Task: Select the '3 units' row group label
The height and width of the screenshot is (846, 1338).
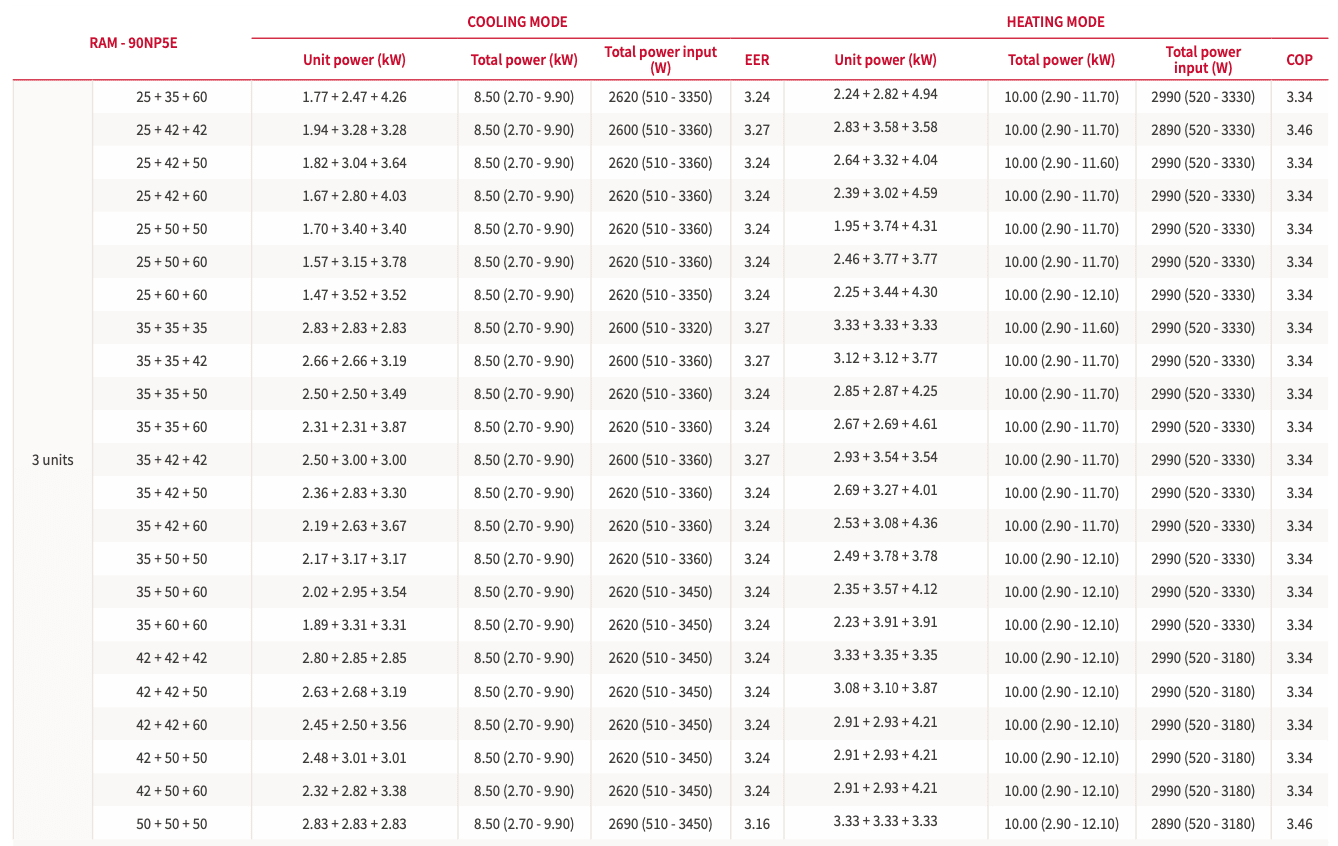Action: (52, 460)
